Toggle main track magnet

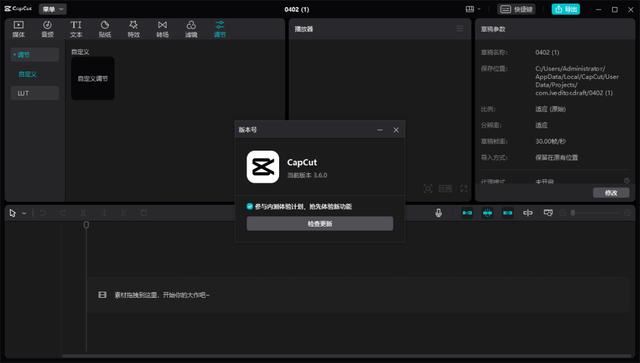[467, 213]
